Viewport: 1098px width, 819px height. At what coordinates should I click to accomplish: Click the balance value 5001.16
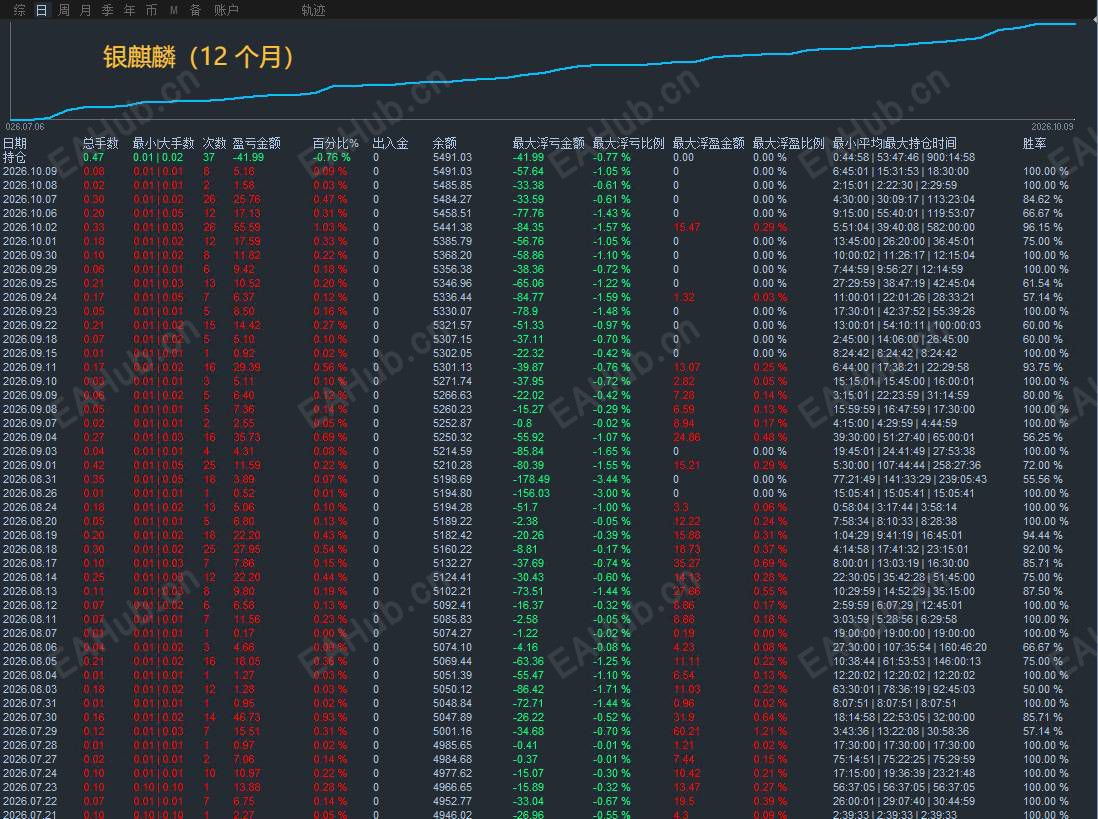[x=452, y=732]
